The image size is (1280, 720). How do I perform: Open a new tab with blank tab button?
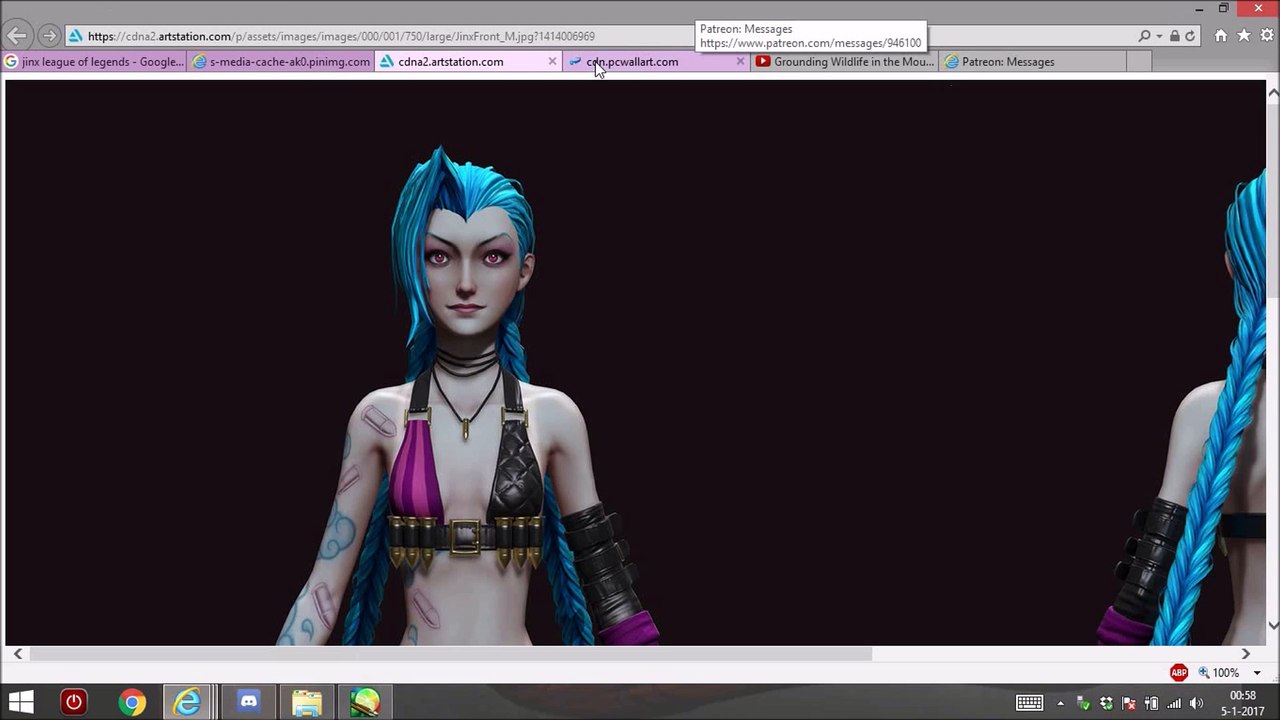[1141, 62]
